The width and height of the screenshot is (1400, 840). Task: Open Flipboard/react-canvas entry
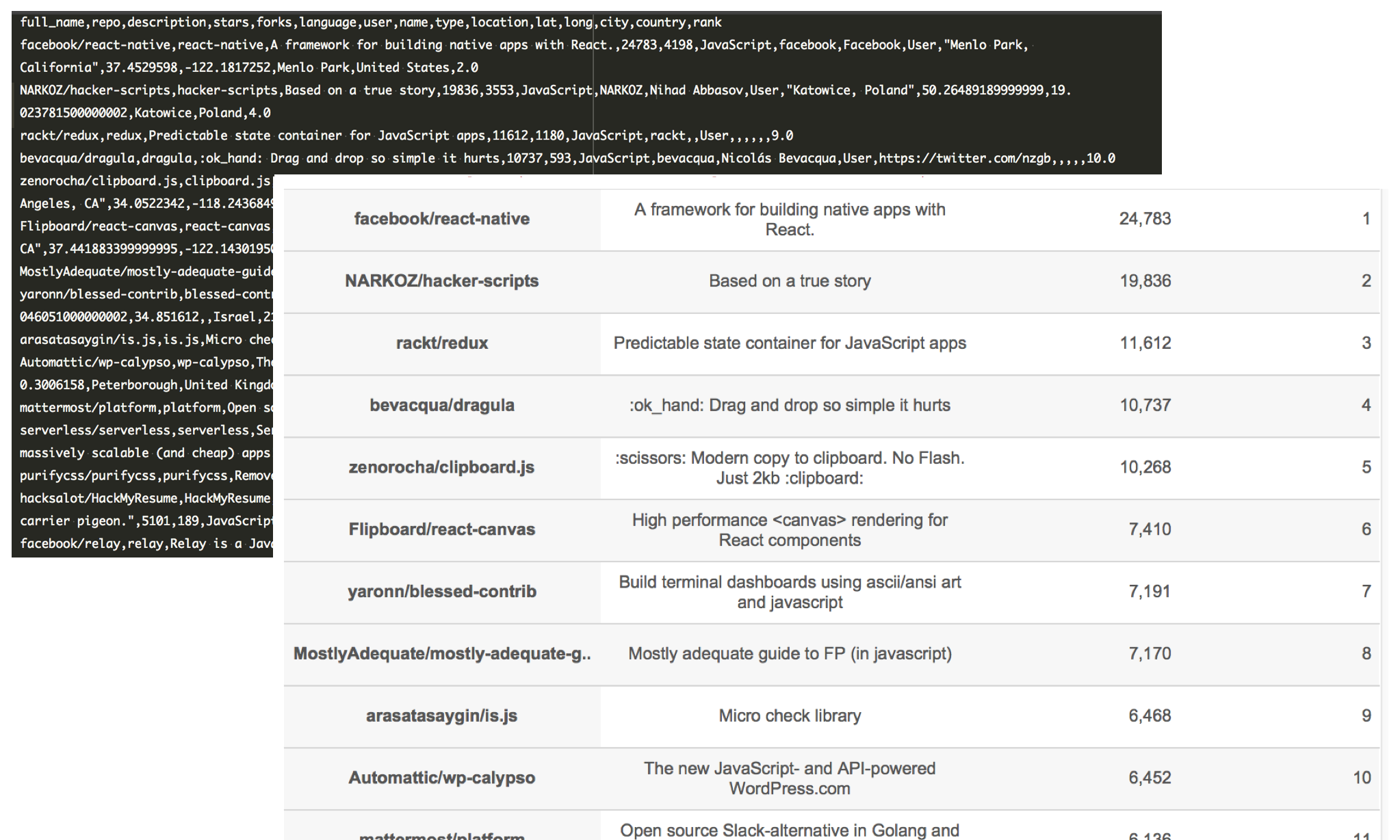(441, 529)
